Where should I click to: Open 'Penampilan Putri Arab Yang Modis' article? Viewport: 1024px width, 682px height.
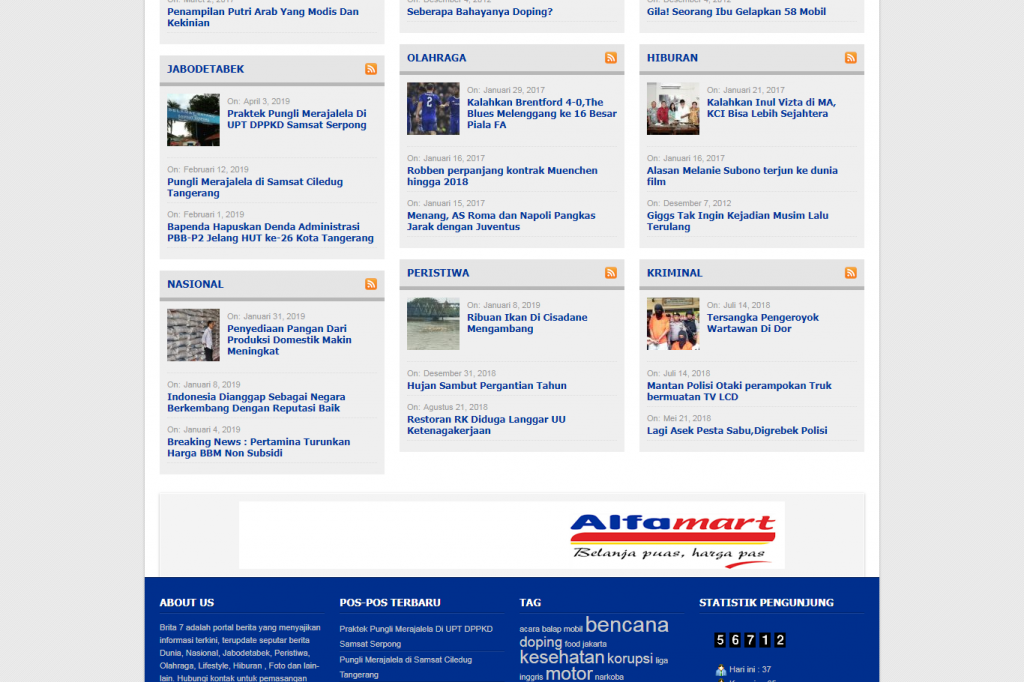coord(263,17)
